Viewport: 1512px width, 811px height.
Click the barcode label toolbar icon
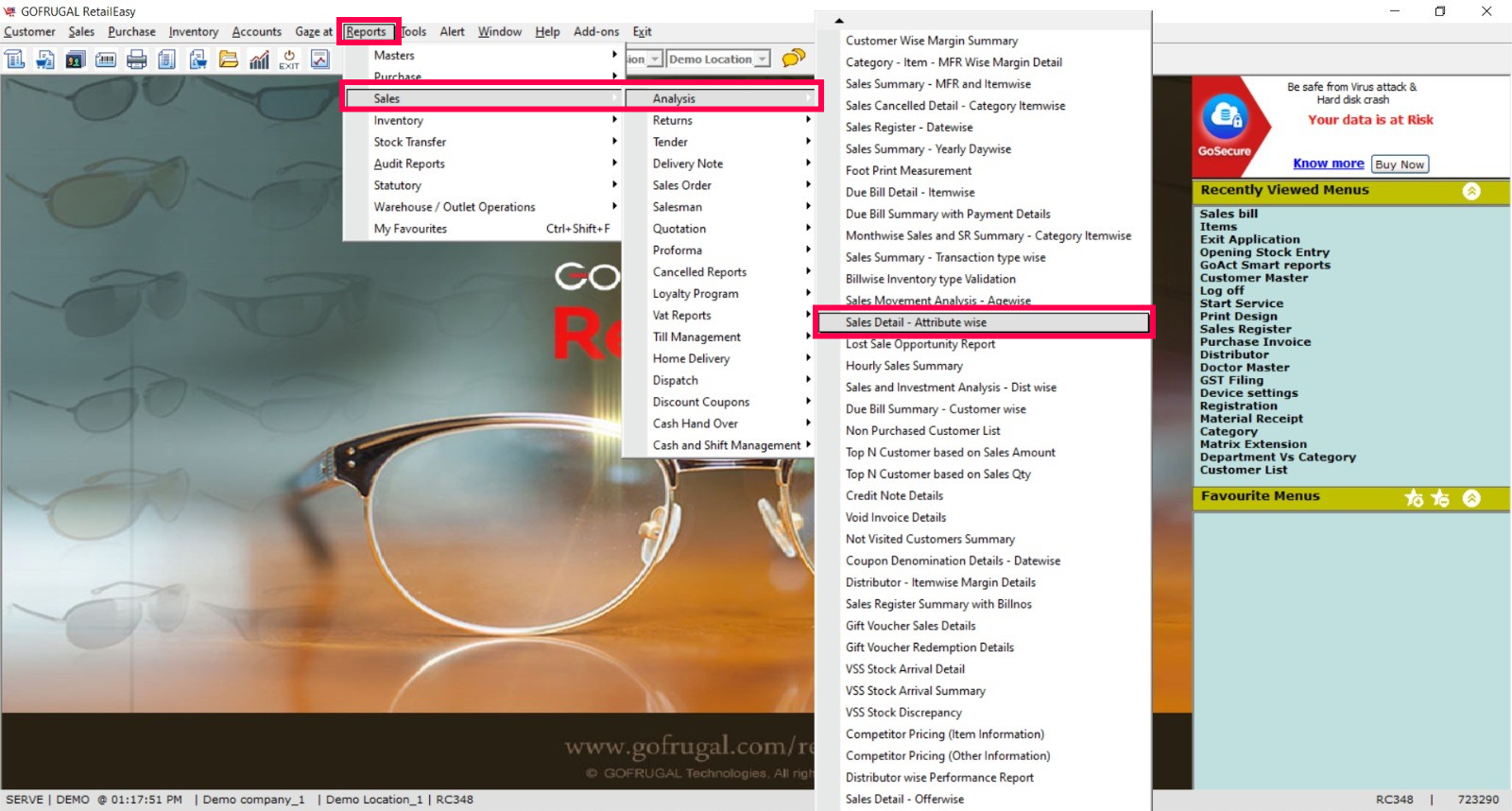point(106,60)
